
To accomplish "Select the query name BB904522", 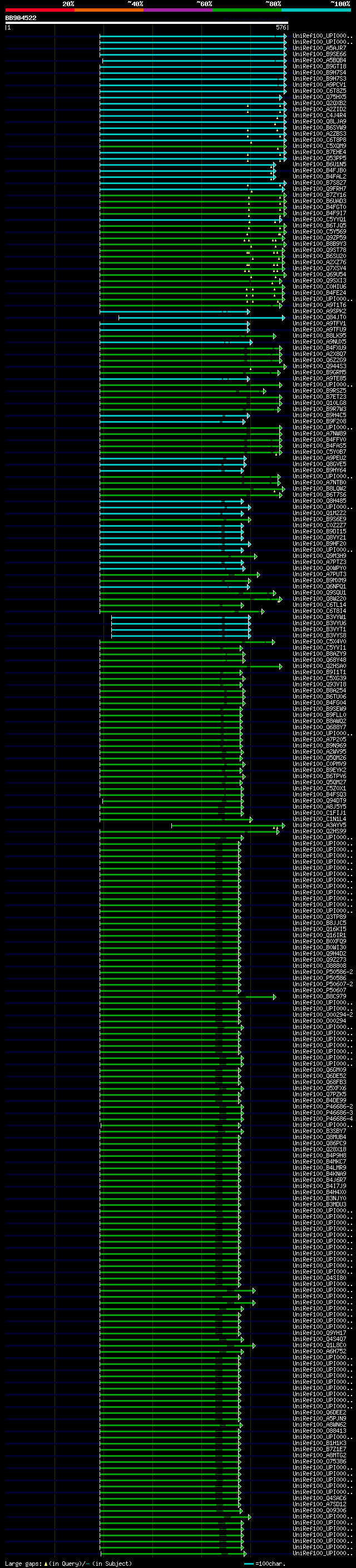I will [x=21, y=18].
